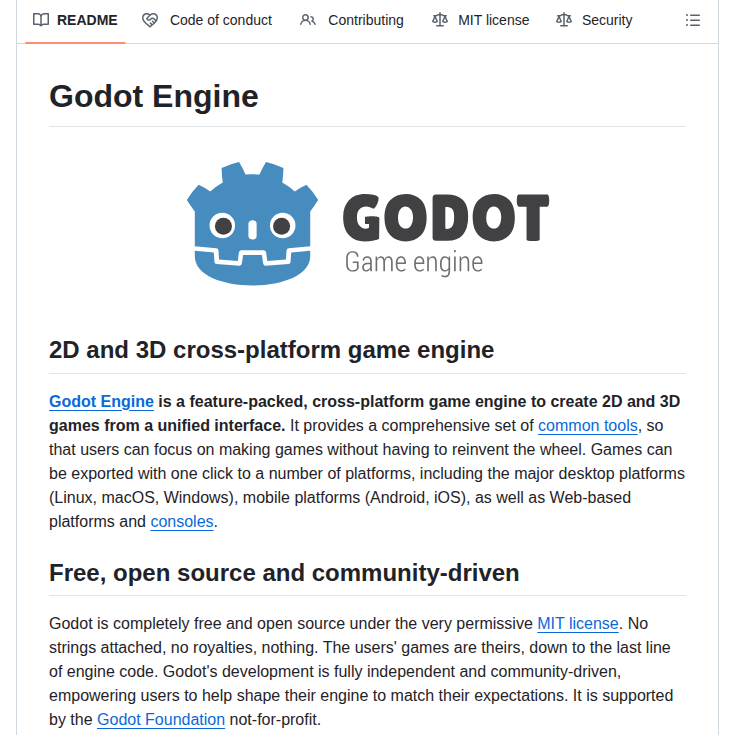This screenshot has height=735, width=735.
Task: Click the Godot Engine main heading
Action: 154,97
